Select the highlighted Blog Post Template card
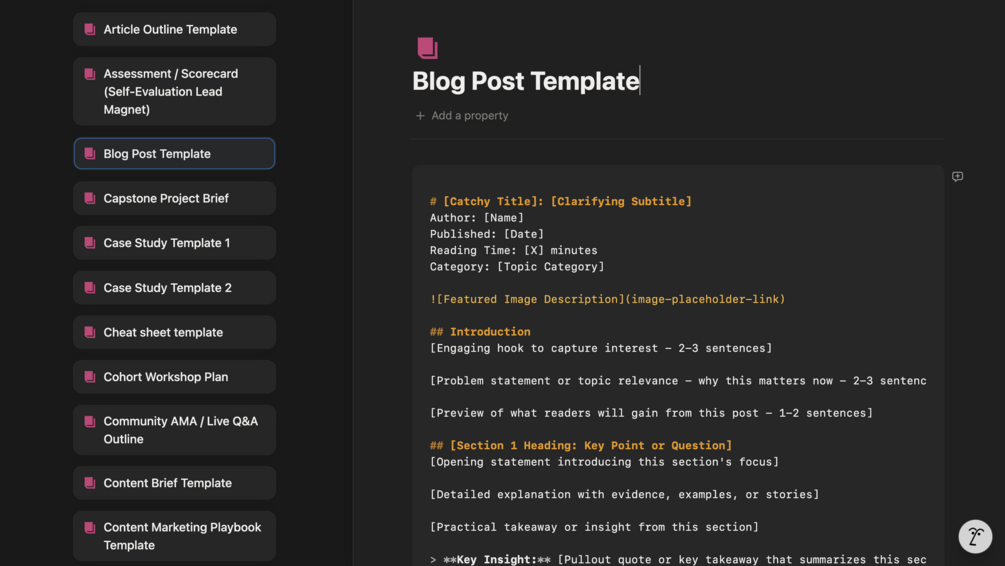The width and height of the screenshot is (1005, 566). [174, 154]
